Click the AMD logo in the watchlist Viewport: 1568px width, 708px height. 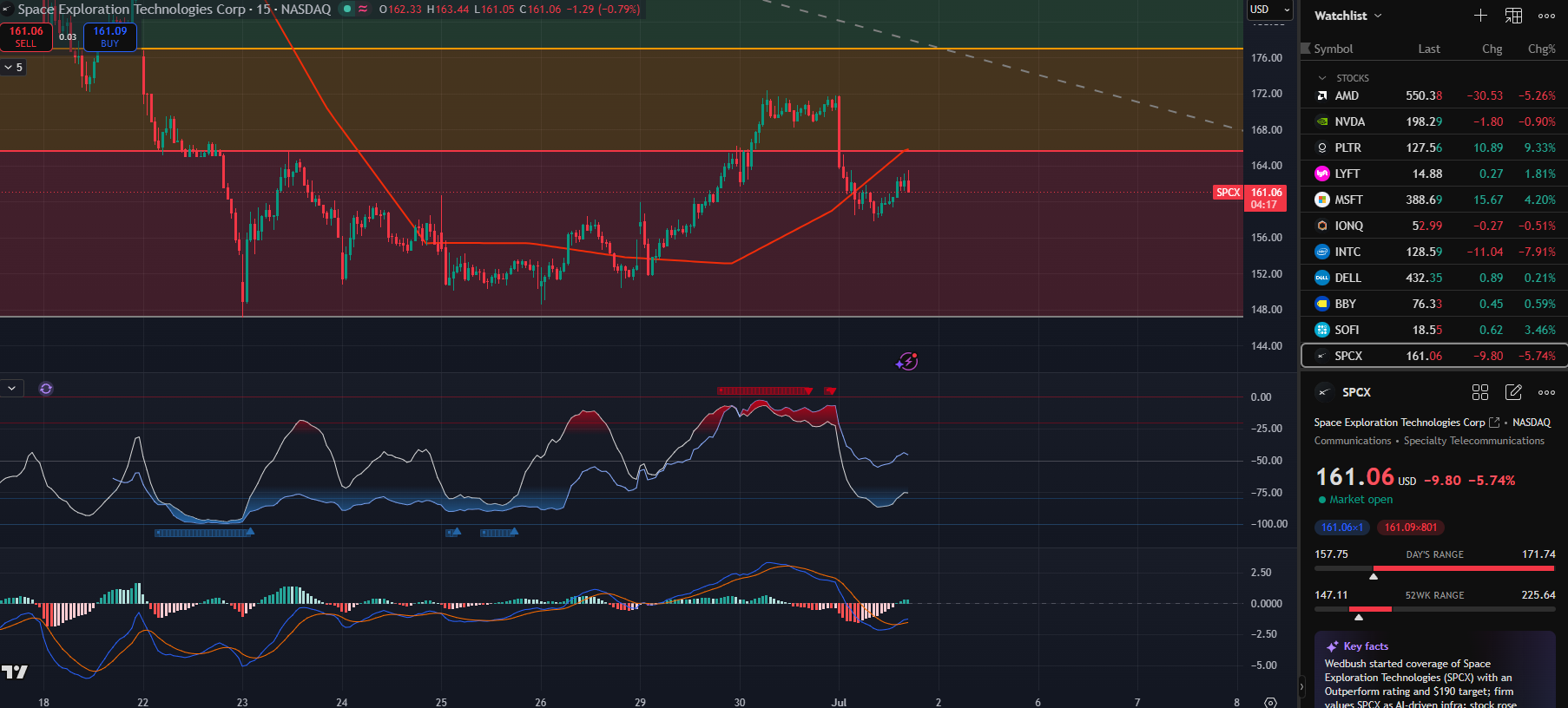pos(1322,95)
